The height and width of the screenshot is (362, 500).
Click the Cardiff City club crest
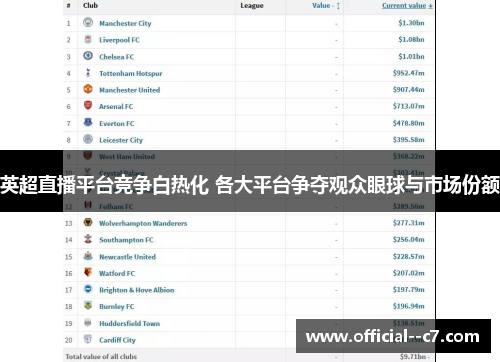88,339
